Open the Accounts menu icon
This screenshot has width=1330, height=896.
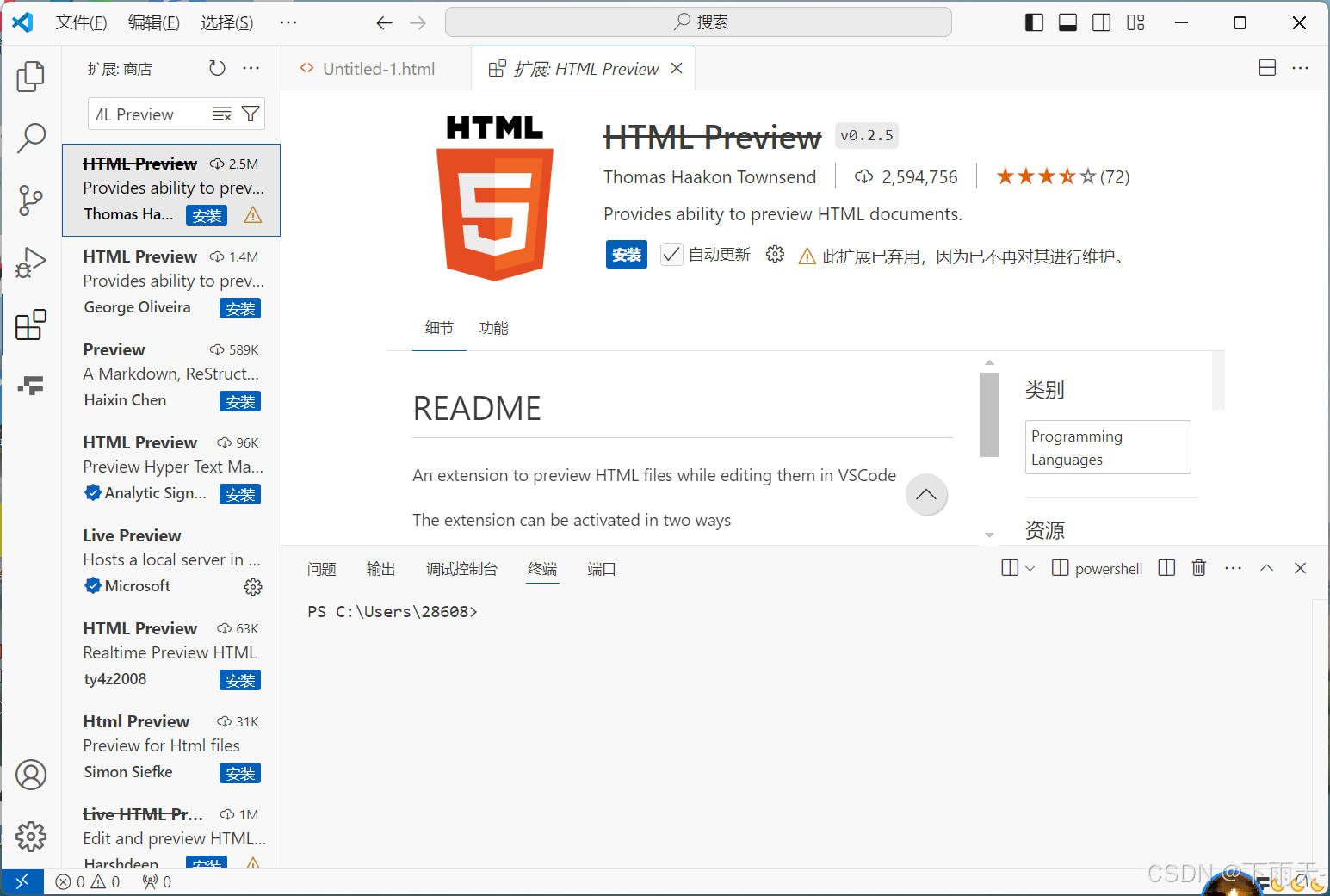[31, 775]
